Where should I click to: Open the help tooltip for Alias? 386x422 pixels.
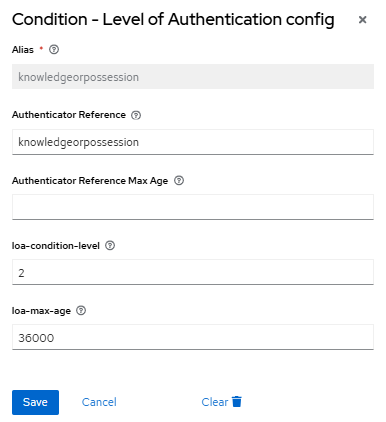pyautogui.click(x=54, y=50)
